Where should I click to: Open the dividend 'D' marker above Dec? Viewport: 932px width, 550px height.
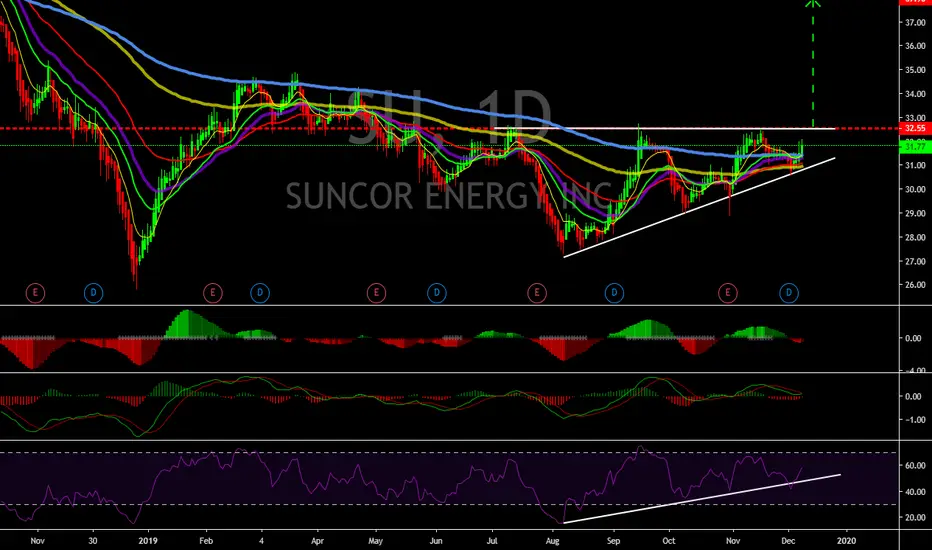[789, 293]
